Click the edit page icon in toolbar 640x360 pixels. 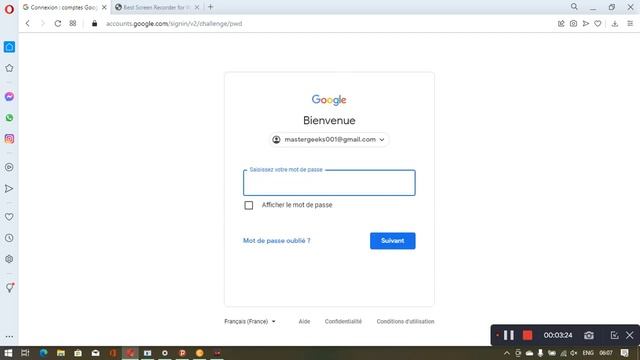pyautogui.click(x=561, y=24)
